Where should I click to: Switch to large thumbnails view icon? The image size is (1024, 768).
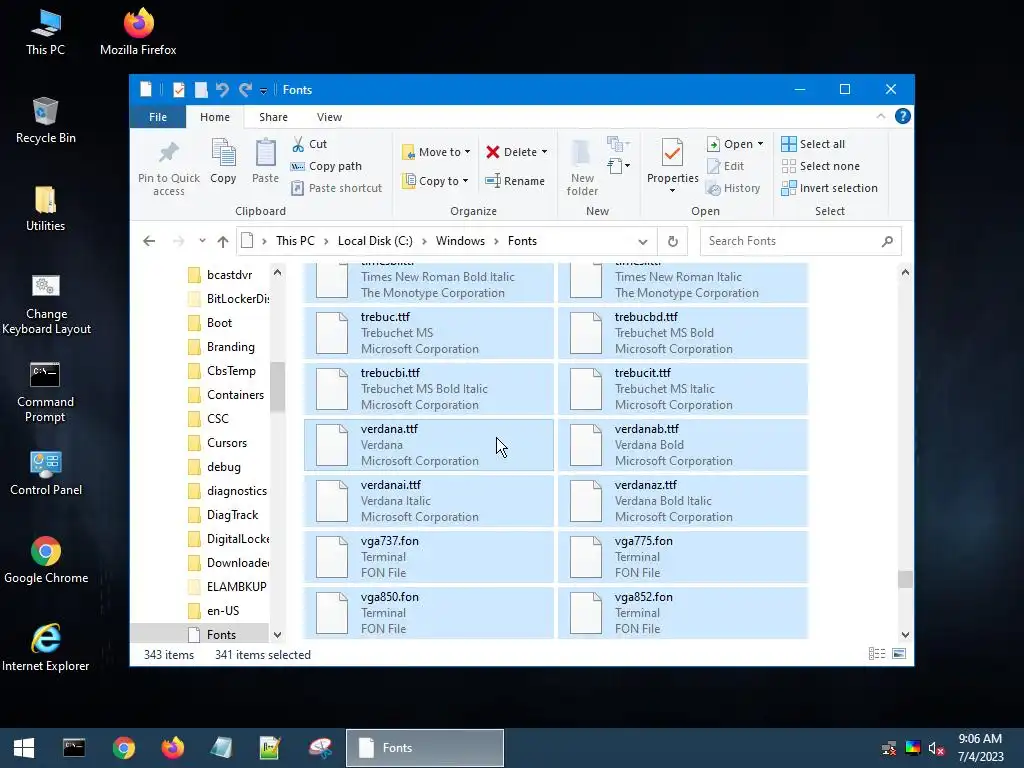tap(899, 654)
